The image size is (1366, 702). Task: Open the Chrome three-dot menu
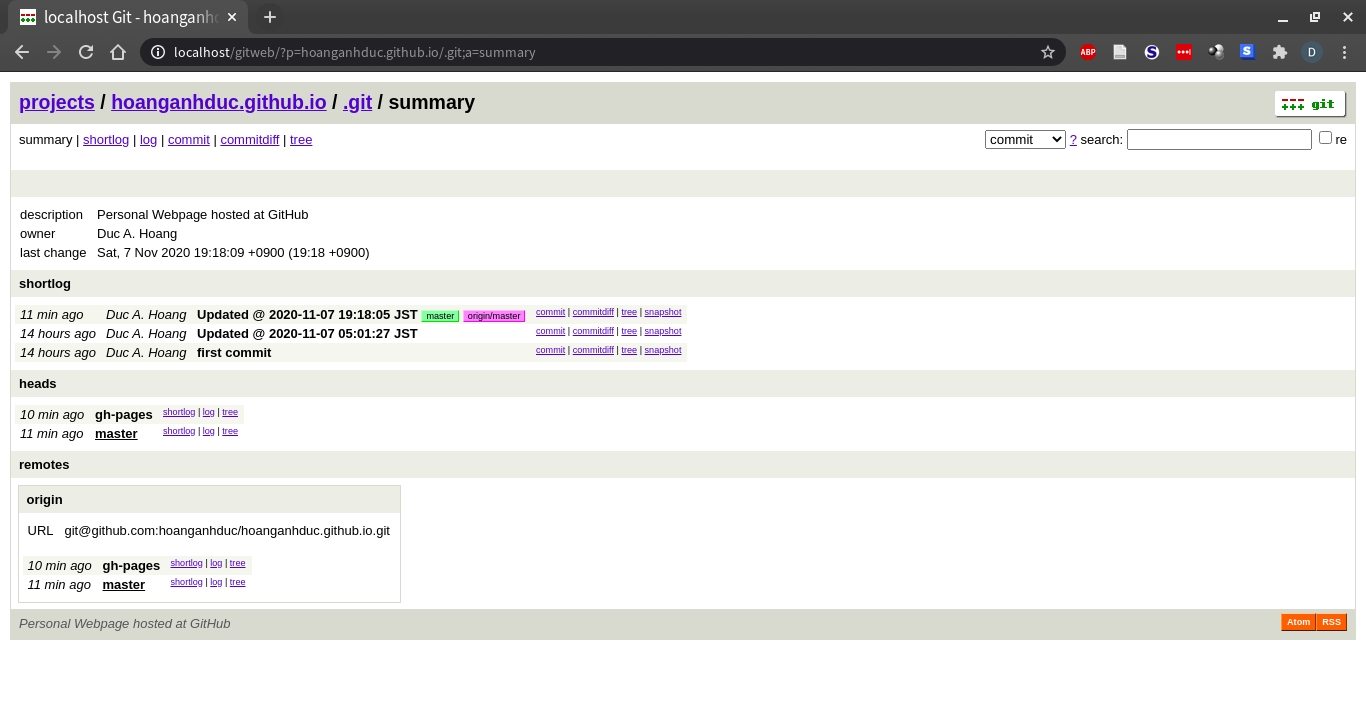pyautogui.click(x=1344, y=52)
